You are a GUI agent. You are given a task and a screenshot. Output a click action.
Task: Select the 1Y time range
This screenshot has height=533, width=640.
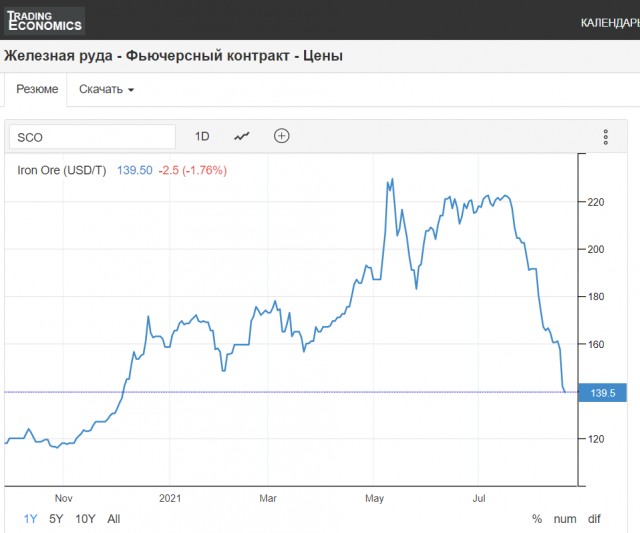[x=30, y=519]
